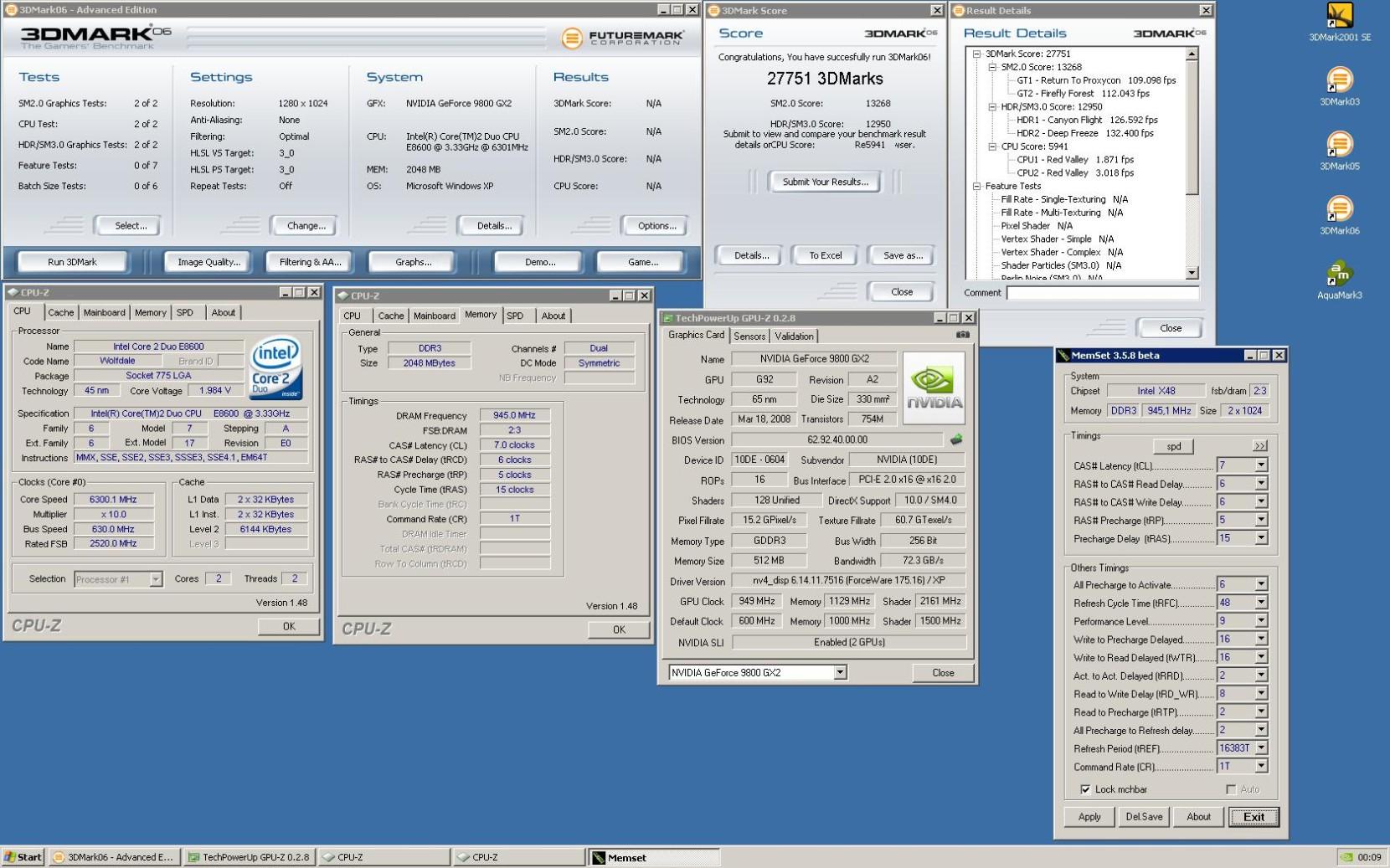Open RAS# Precharge (tRP) dropdown

coord(1261,521)
